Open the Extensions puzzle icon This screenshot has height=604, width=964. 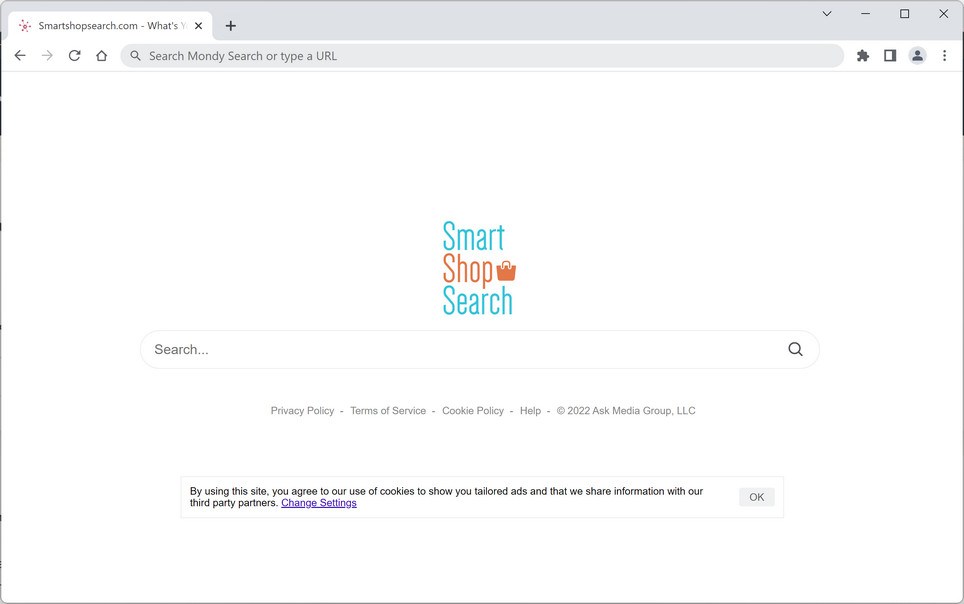pyautogui.click(x=863, y=56)
